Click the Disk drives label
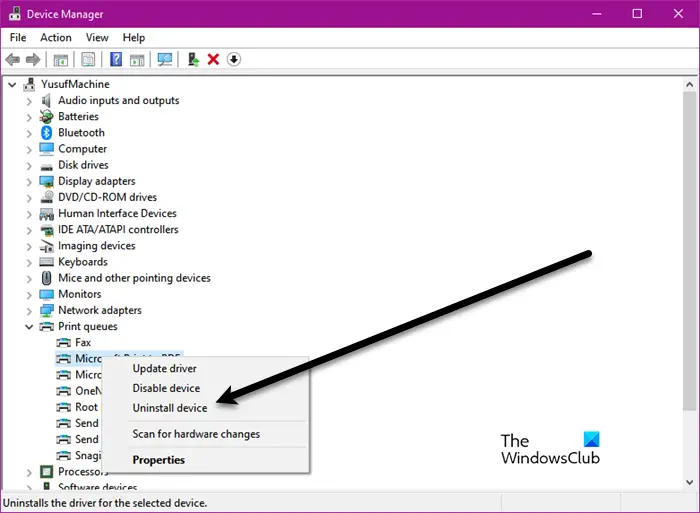 [x=83, y=165]
